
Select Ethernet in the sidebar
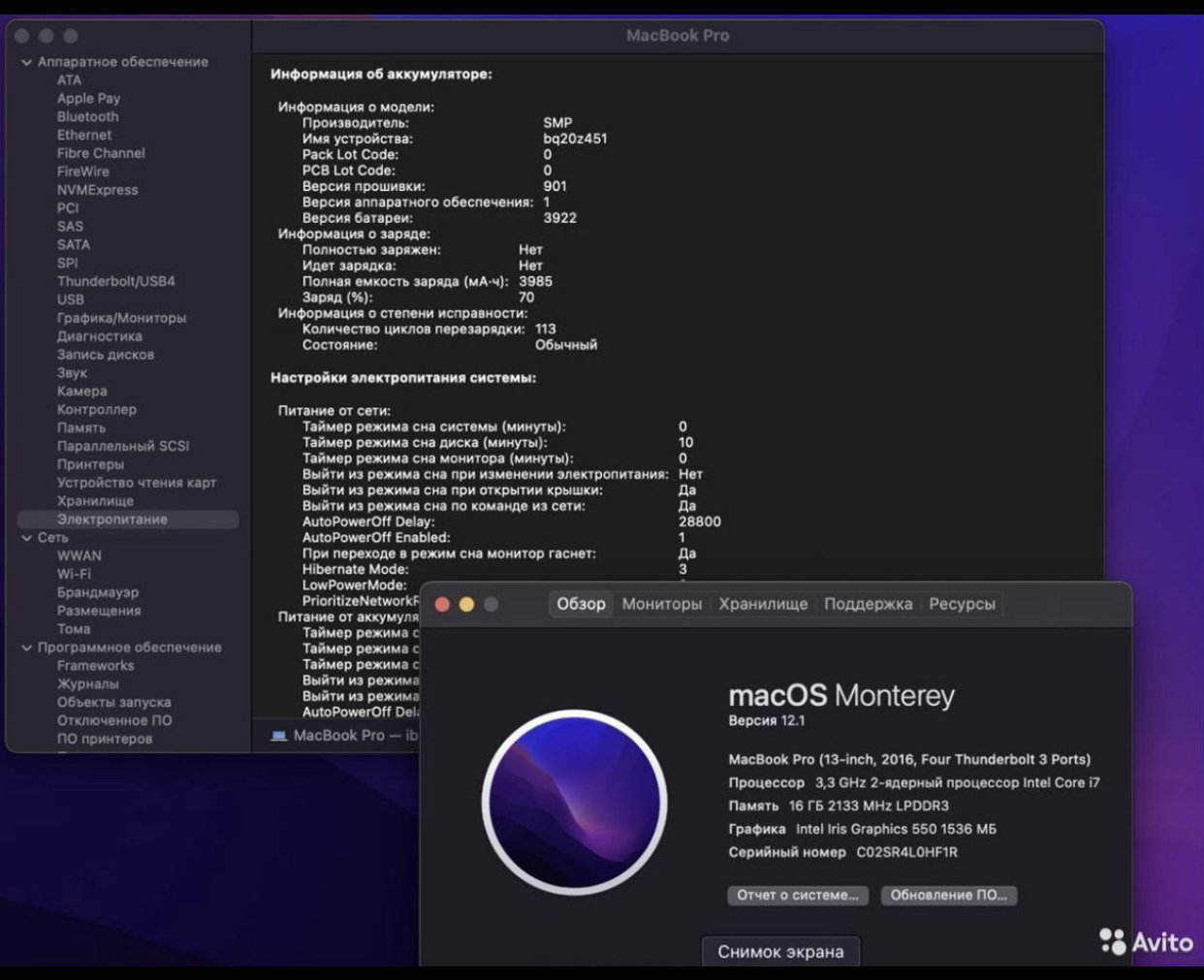[x=83, y=135]
